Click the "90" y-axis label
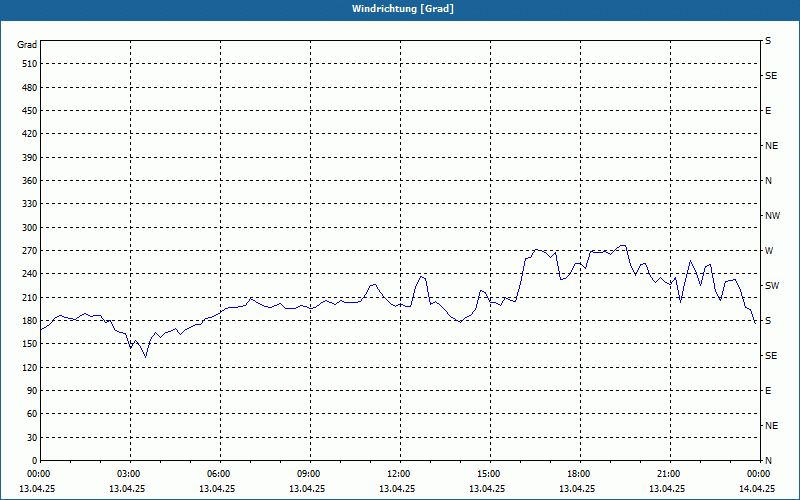Screen dimensions: 800x500 point(32,391)
